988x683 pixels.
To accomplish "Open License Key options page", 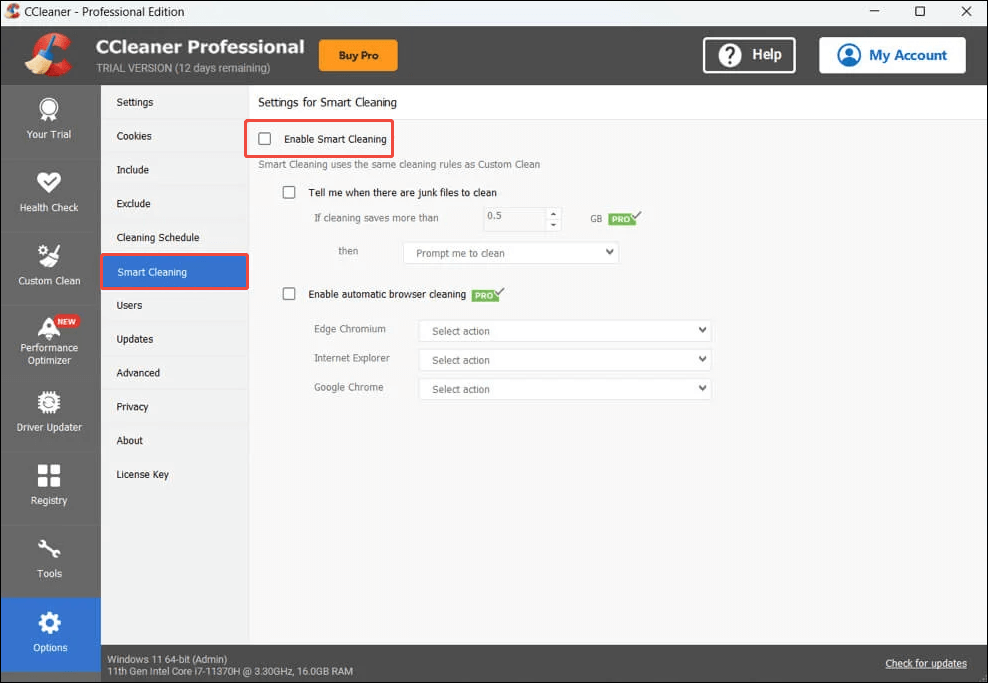I will pyautogui.click(x=175, y=474).
